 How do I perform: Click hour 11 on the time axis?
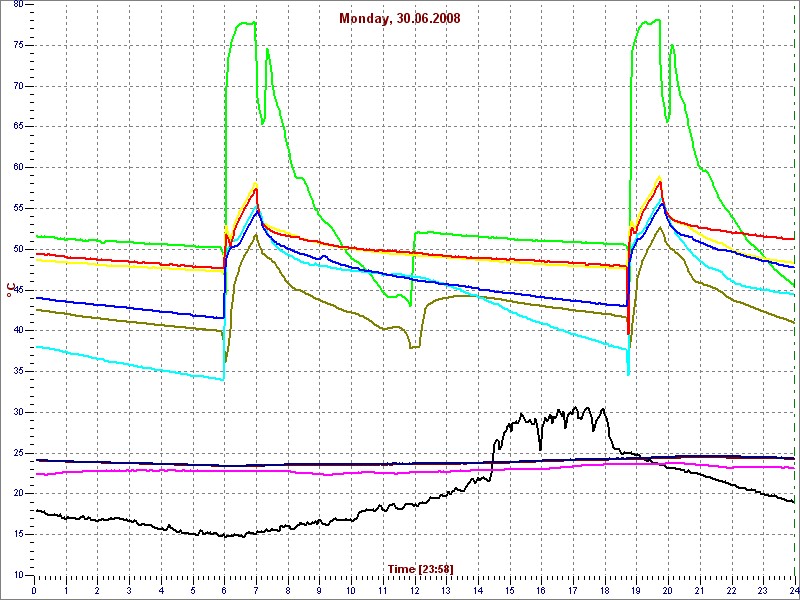(x=383, y=590)
